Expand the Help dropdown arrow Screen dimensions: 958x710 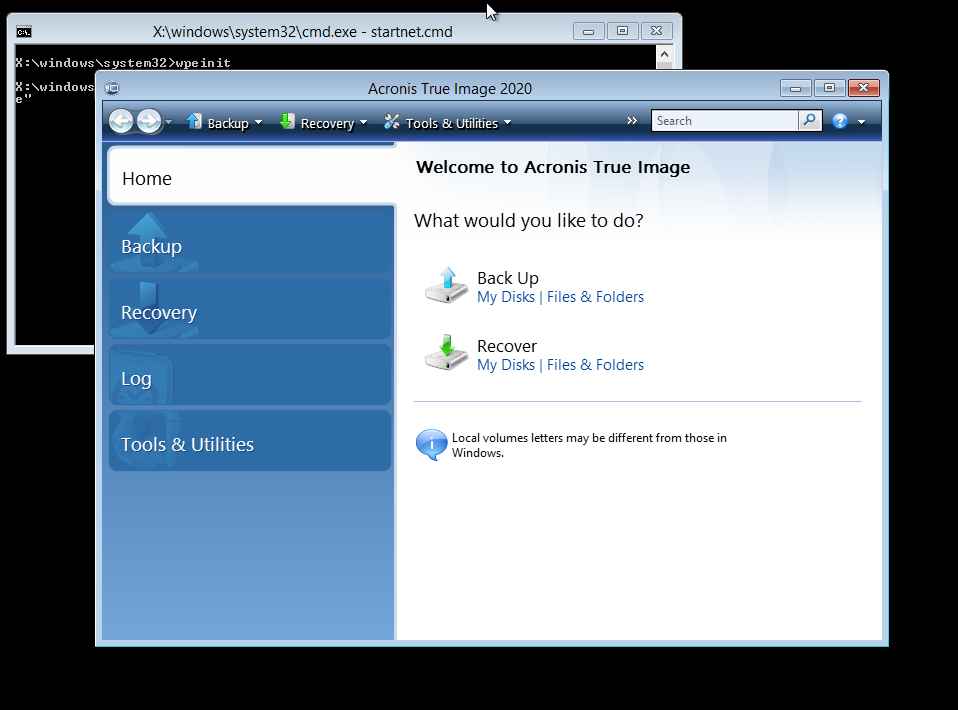pos(862,122)
